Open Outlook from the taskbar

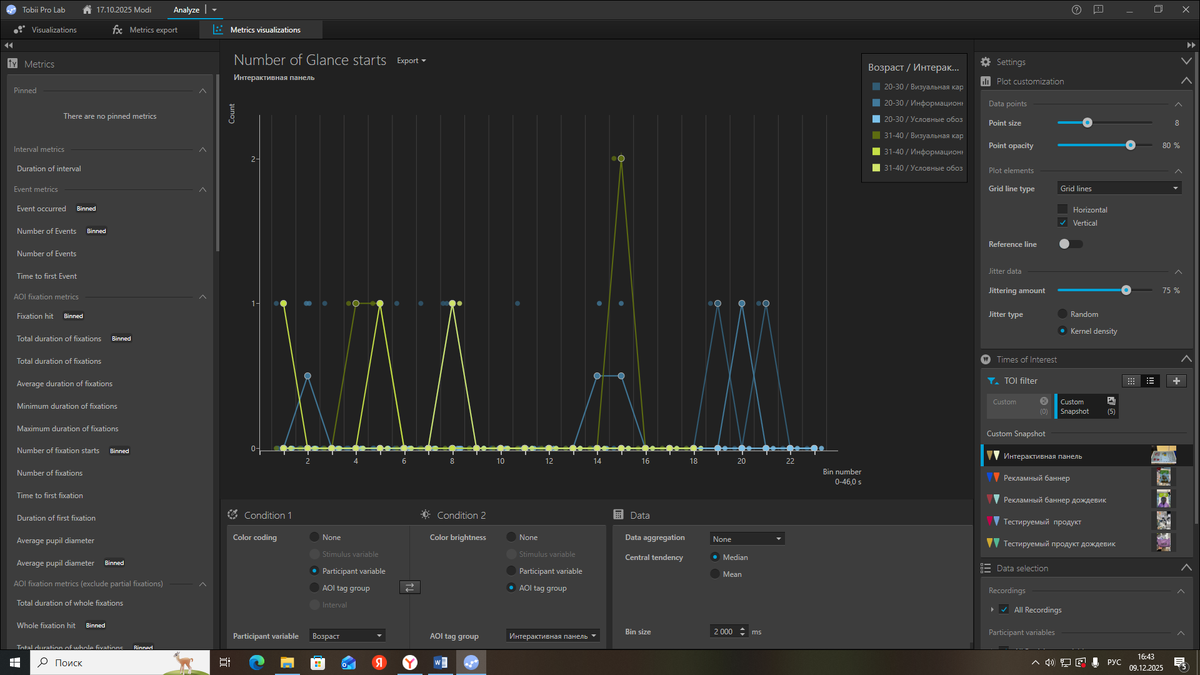click(348, 662)
